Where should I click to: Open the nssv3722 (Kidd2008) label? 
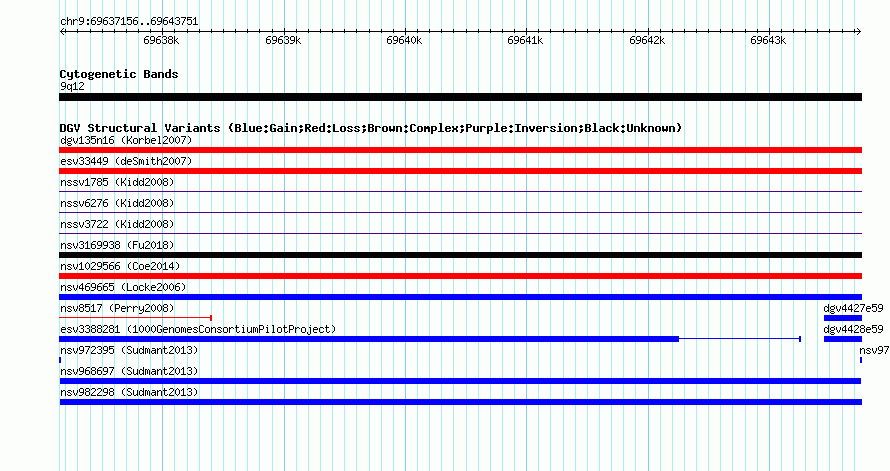click(x=117, y=224)
